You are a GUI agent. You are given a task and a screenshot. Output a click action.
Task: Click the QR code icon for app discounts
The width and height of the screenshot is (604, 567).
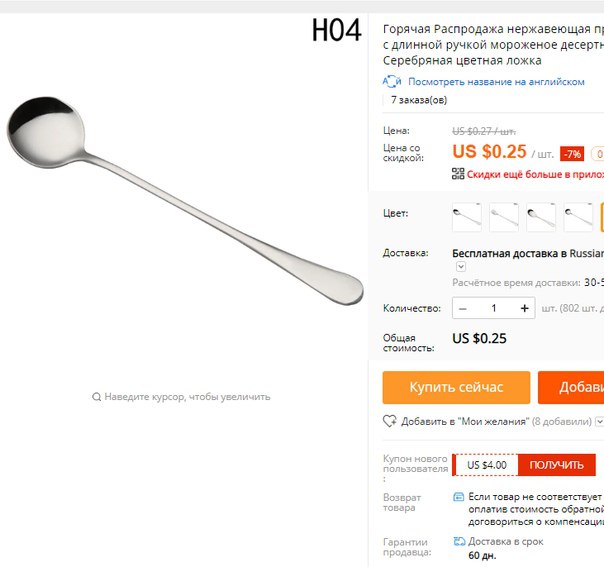coord(458,174)
